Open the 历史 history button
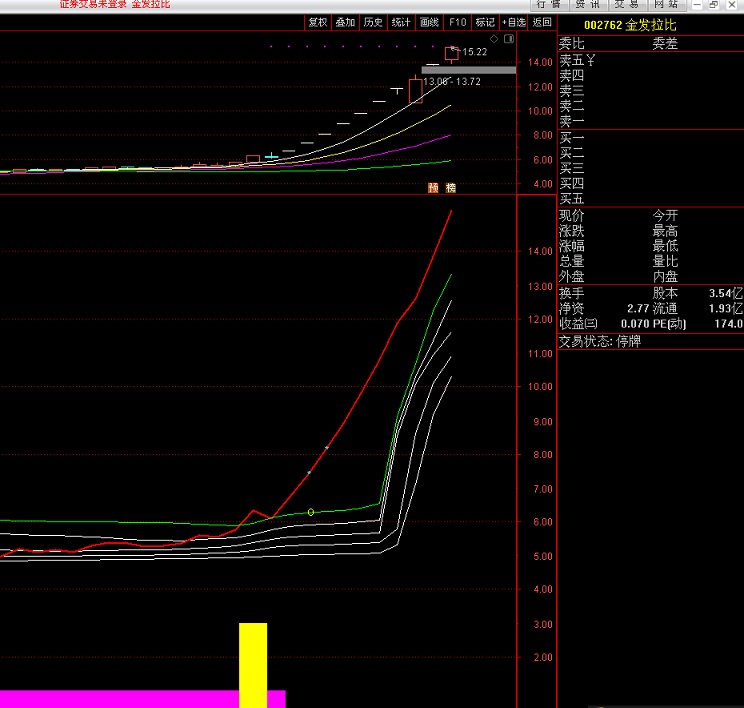 [x=373, y=22]
